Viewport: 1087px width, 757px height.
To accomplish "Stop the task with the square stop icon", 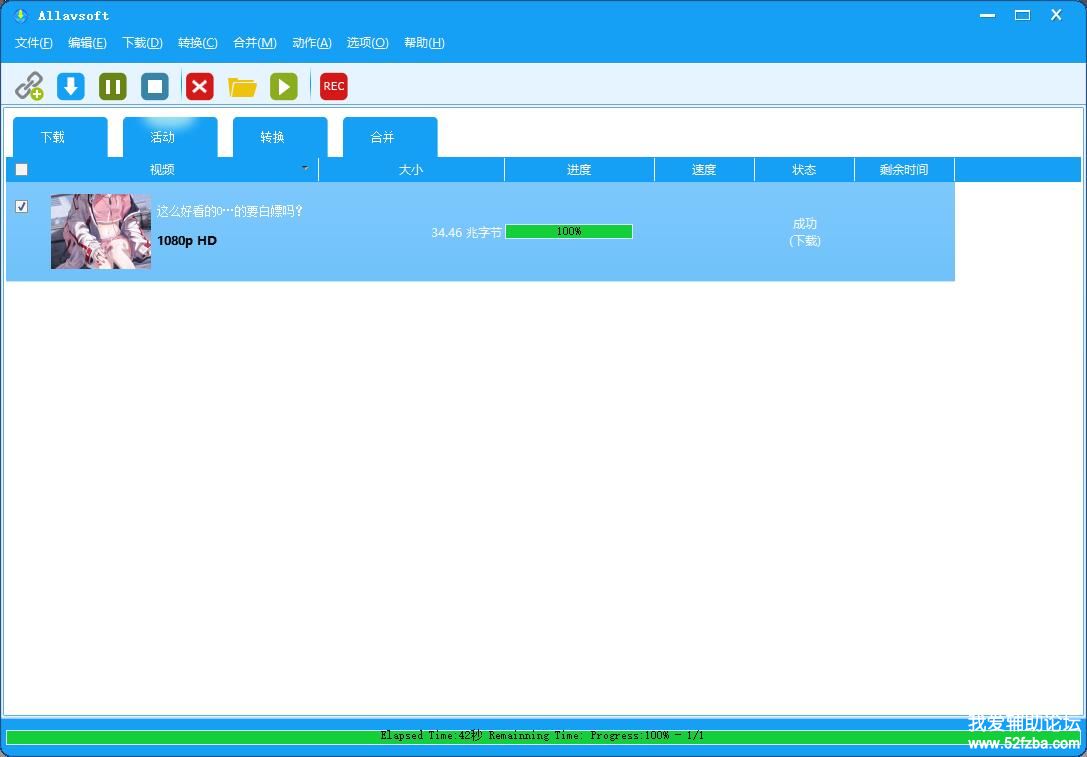I will tap(155, 87).
